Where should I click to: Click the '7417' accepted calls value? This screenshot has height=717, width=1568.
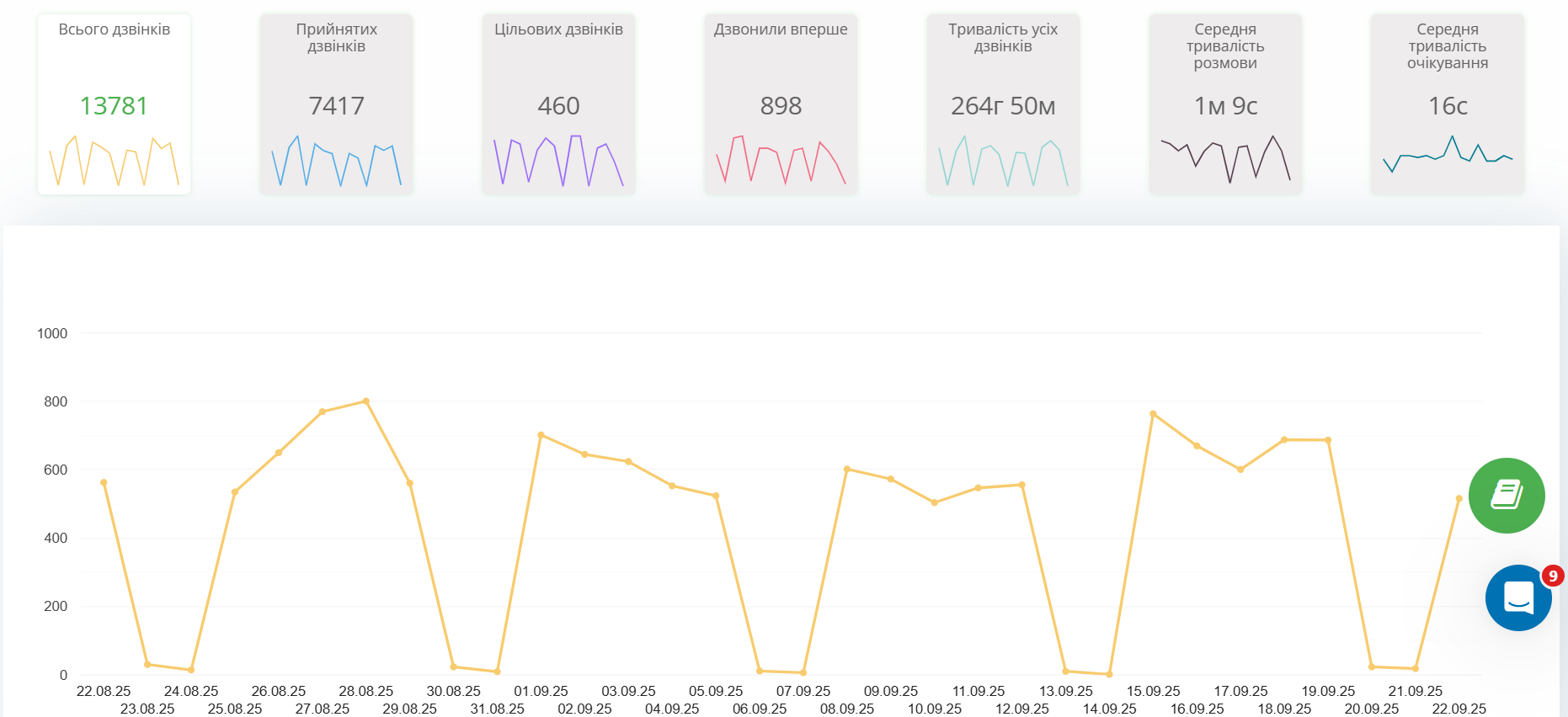point(336,106)
